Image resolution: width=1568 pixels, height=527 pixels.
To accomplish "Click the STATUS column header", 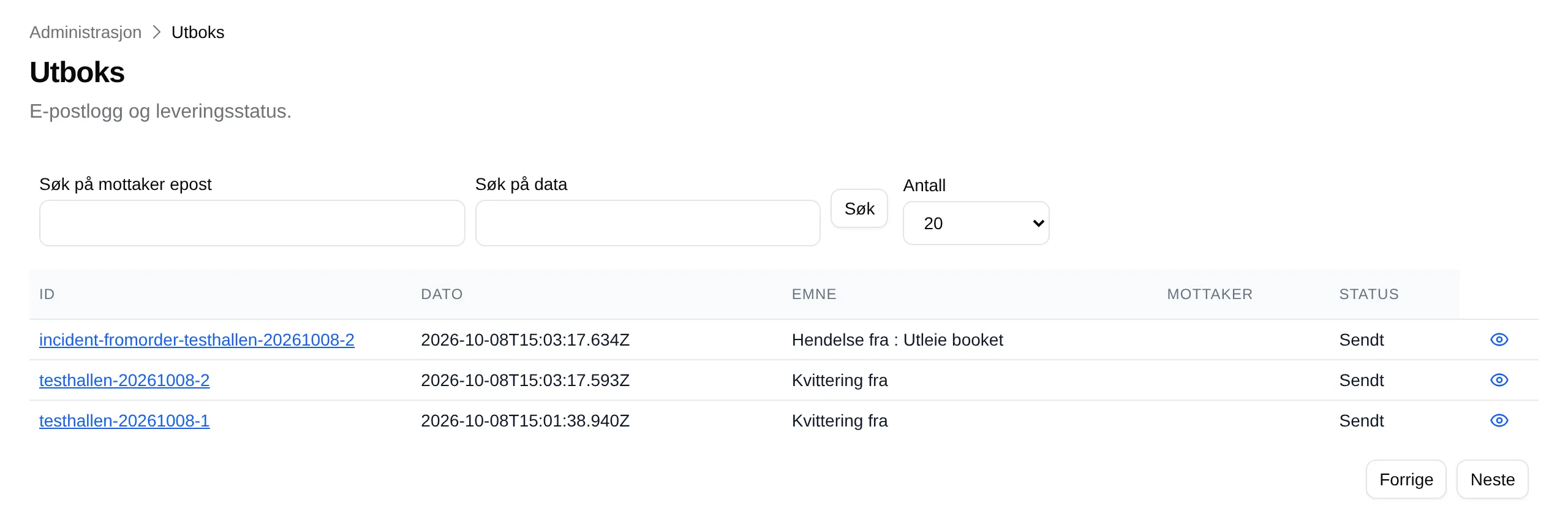I will (1369, 294).
